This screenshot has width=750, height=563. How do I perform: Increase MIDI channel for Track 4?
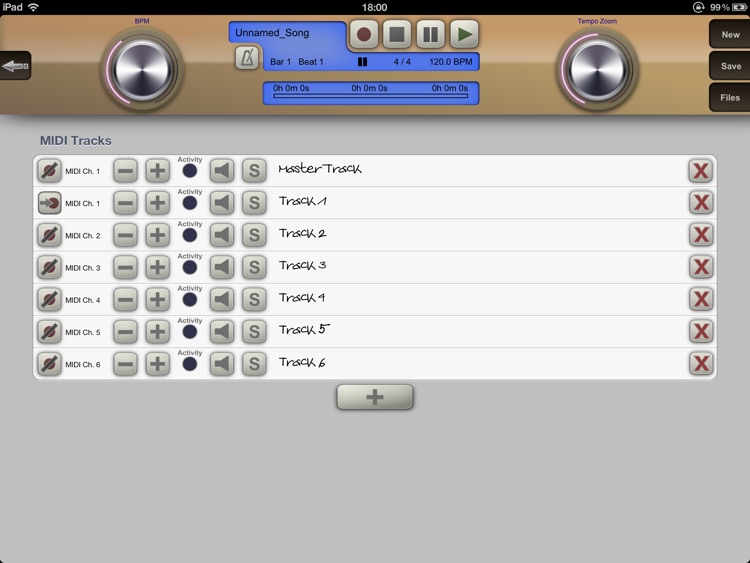point(157,299)
